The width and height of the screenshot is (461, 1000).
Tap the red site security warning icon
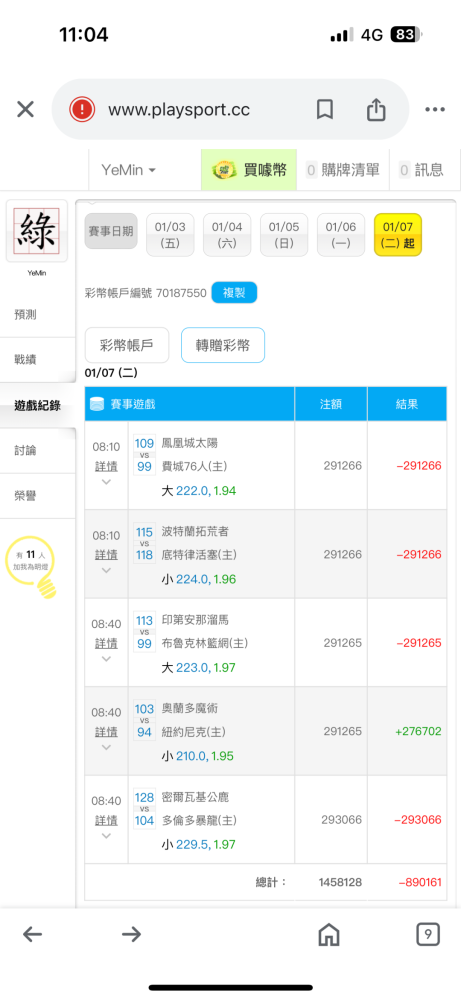[x=82, y=110]
